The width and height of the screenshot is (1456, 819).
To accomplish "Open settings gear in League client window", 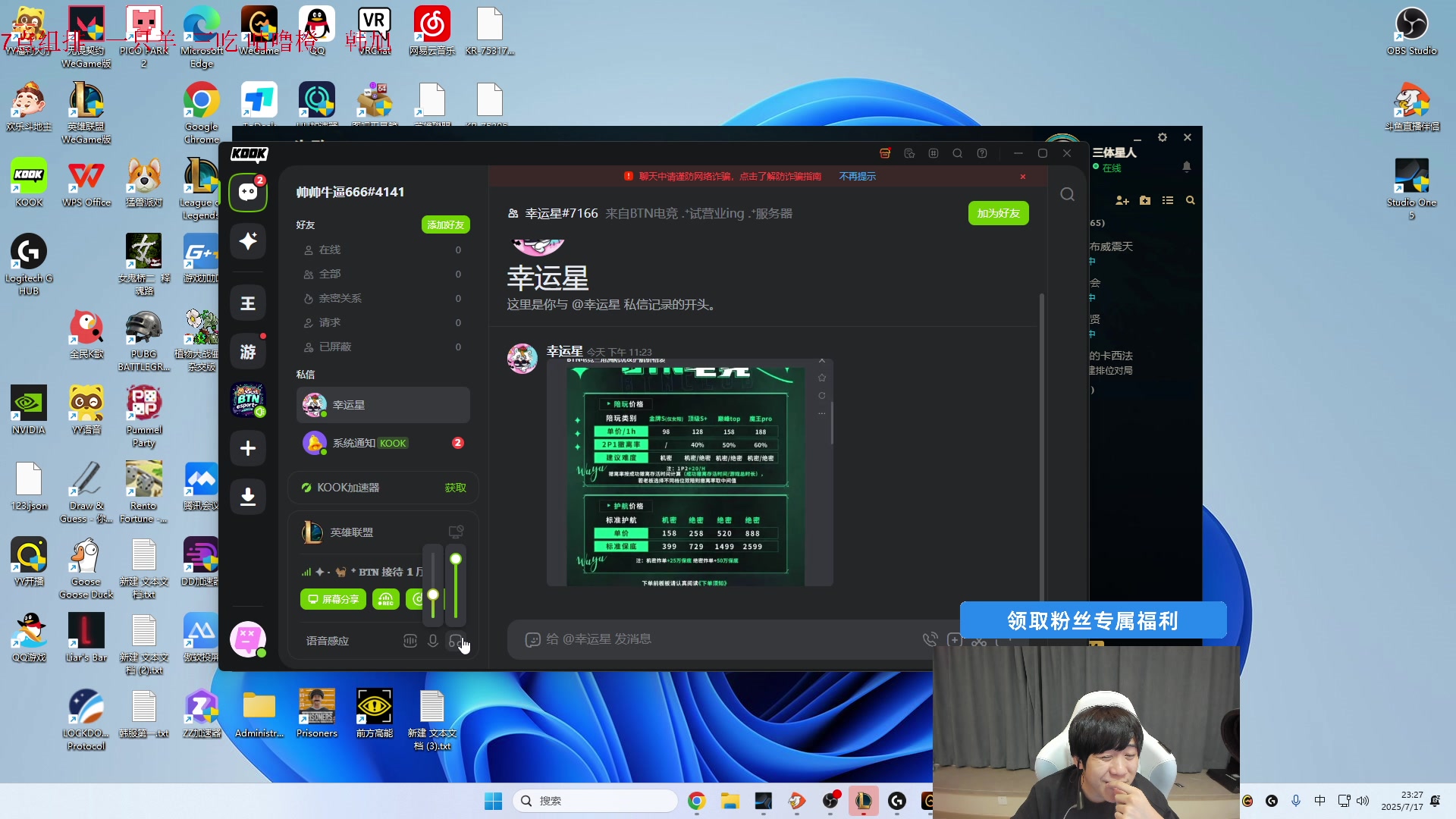I will 1163,137.
